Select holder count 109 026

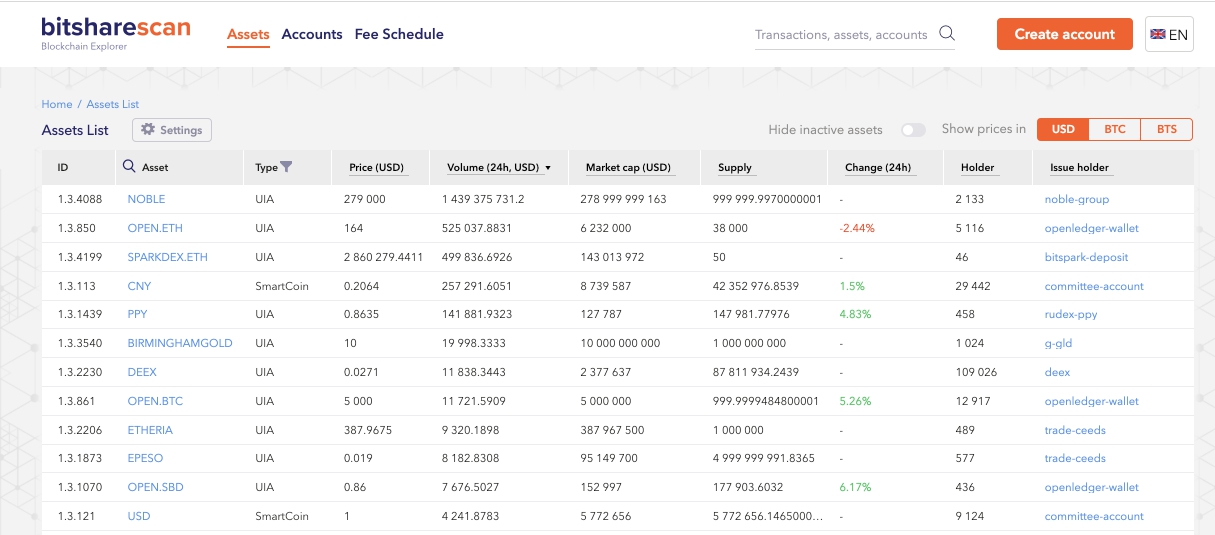(x=976, y=372)
